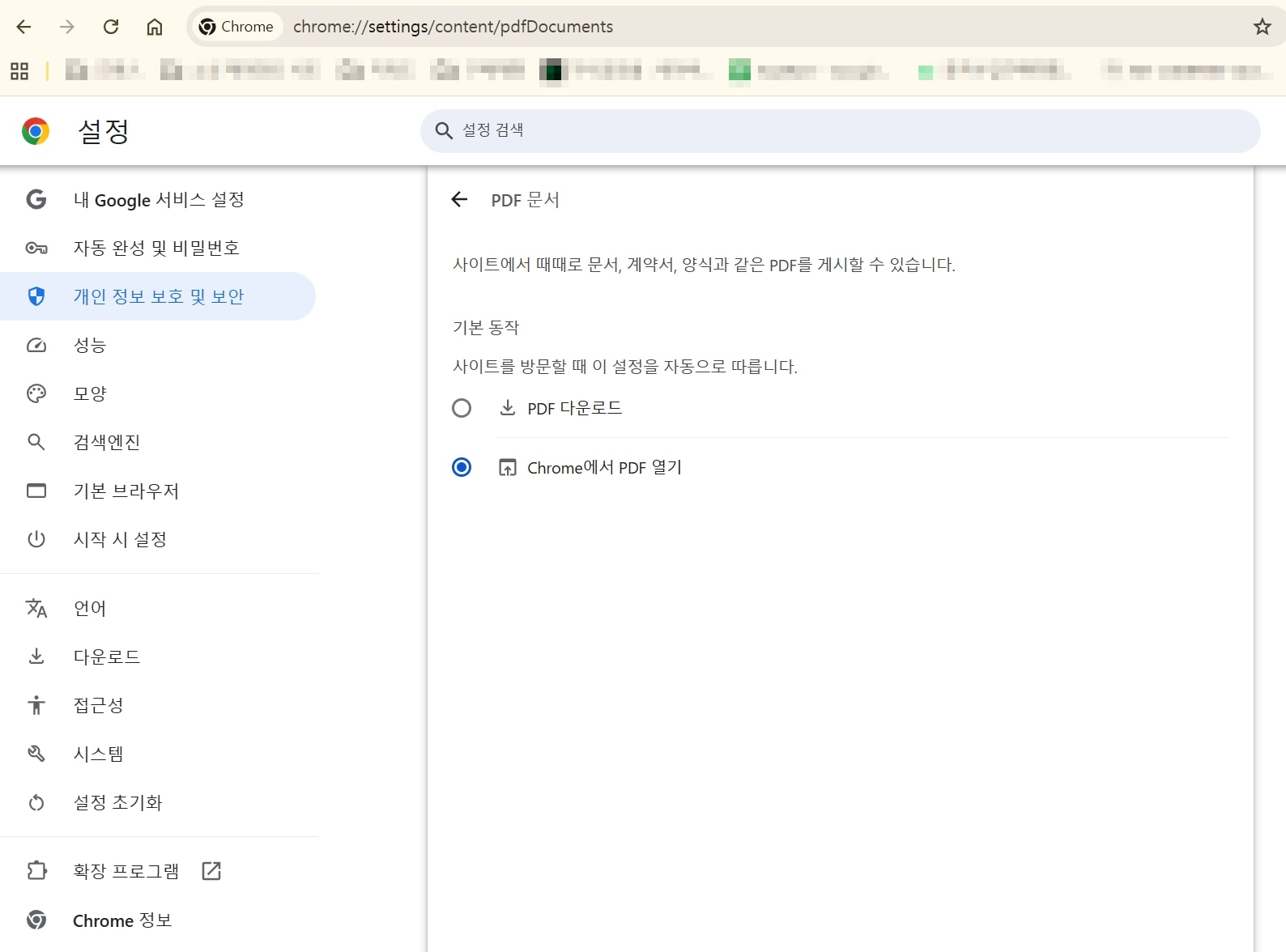
Task: Click the Chrome icon for Chrome 정보
Action: pos(36,920)
